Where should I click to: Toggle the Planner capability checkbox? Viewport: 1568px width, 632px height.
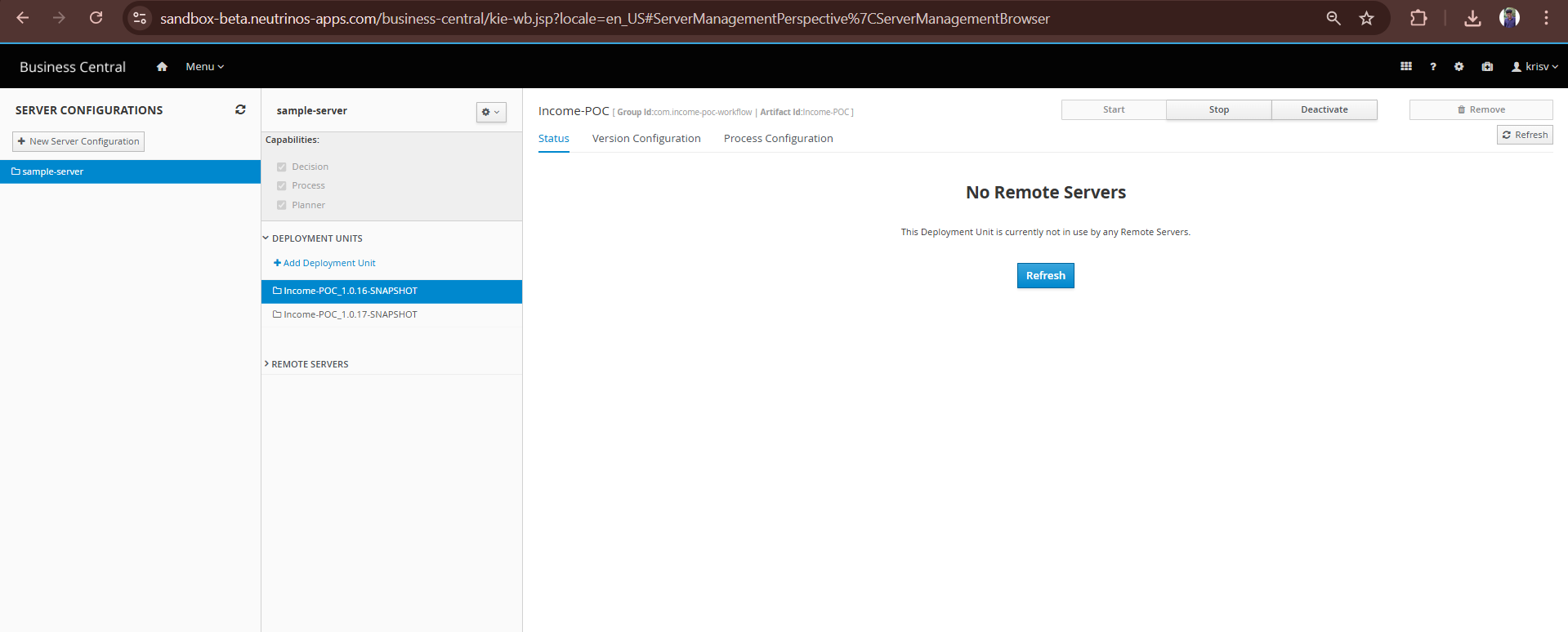(x=282, y=206)
